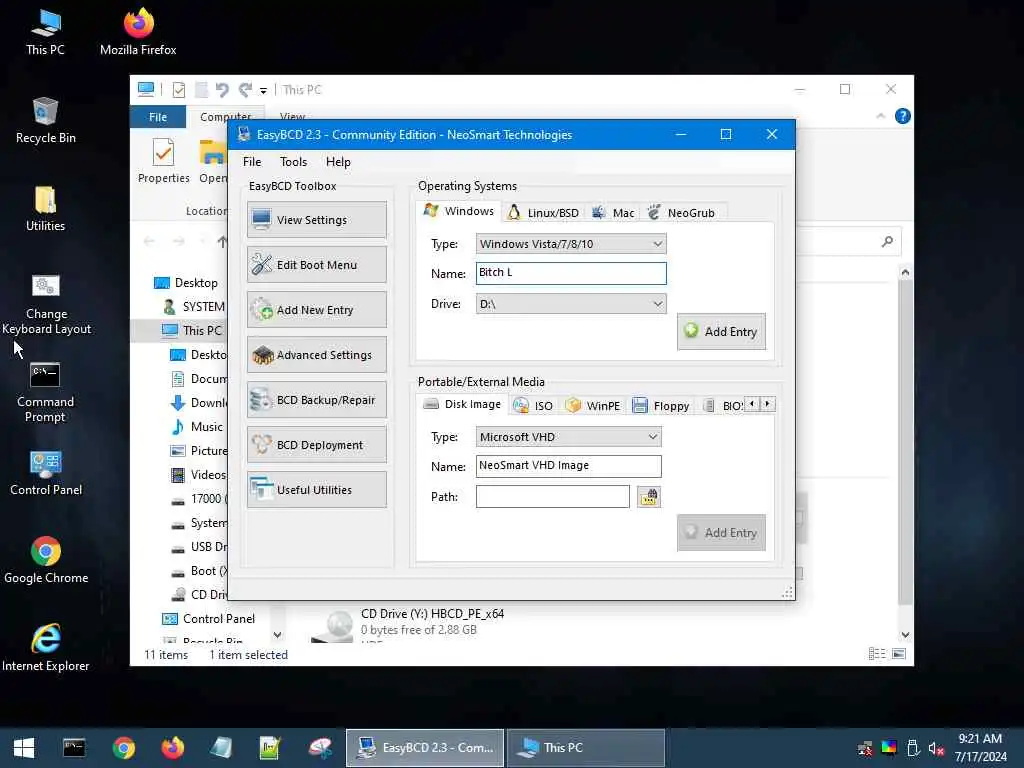
Task: Open Useful Utilities section
Action: 317,490
